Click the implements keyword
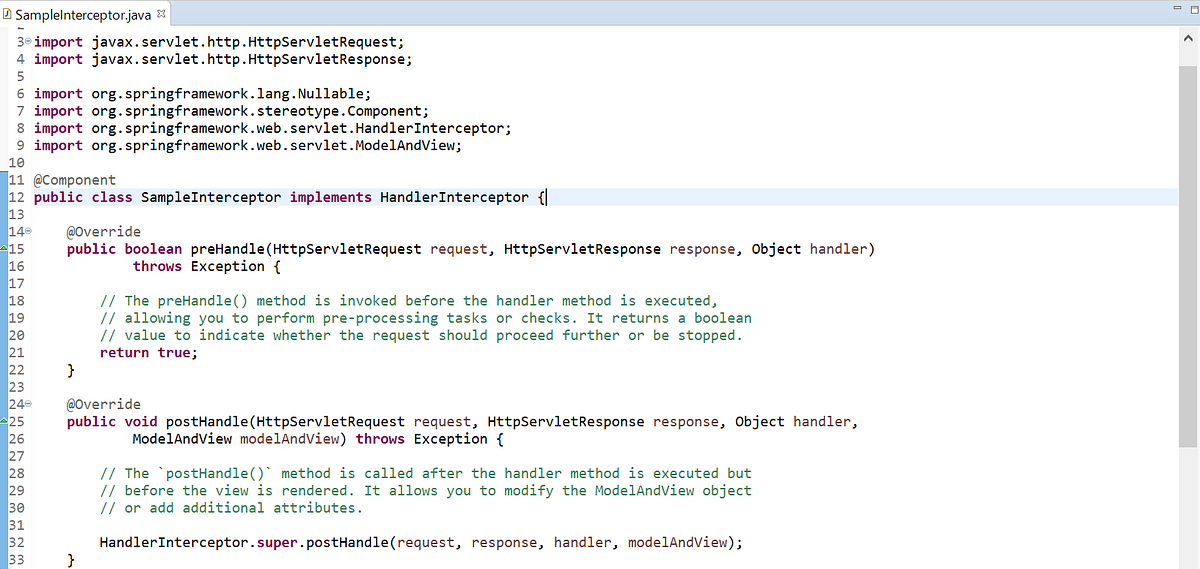Image resolution: width=1200 pixels, height=569 pixels. tap(331, 197)
